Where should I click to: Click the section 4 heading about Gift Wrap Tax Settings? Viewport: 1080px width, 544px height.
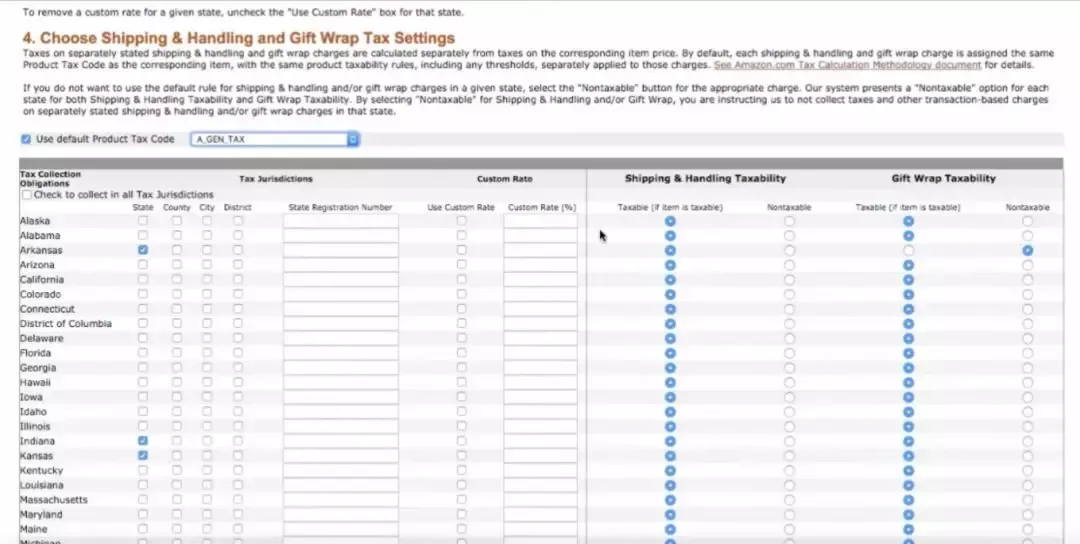238,38
